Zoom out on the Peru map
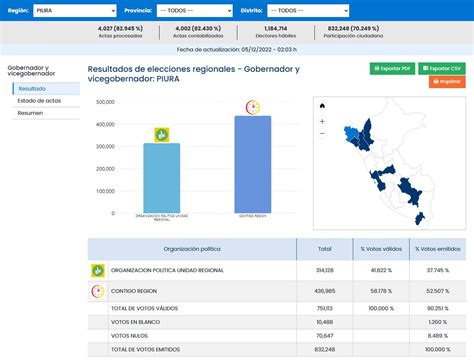Image resolution: width=474 pixels, height=363 pixels. (322, 134)
